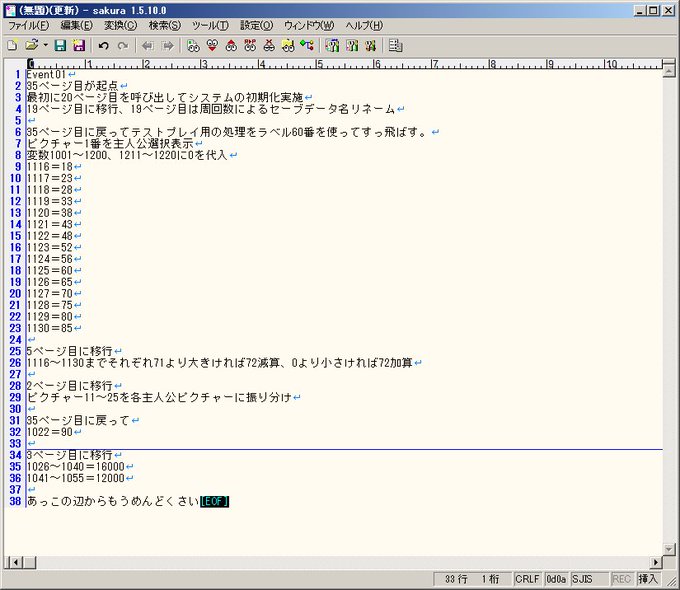Click the line 3ページ目に移行

click(69, 455)
